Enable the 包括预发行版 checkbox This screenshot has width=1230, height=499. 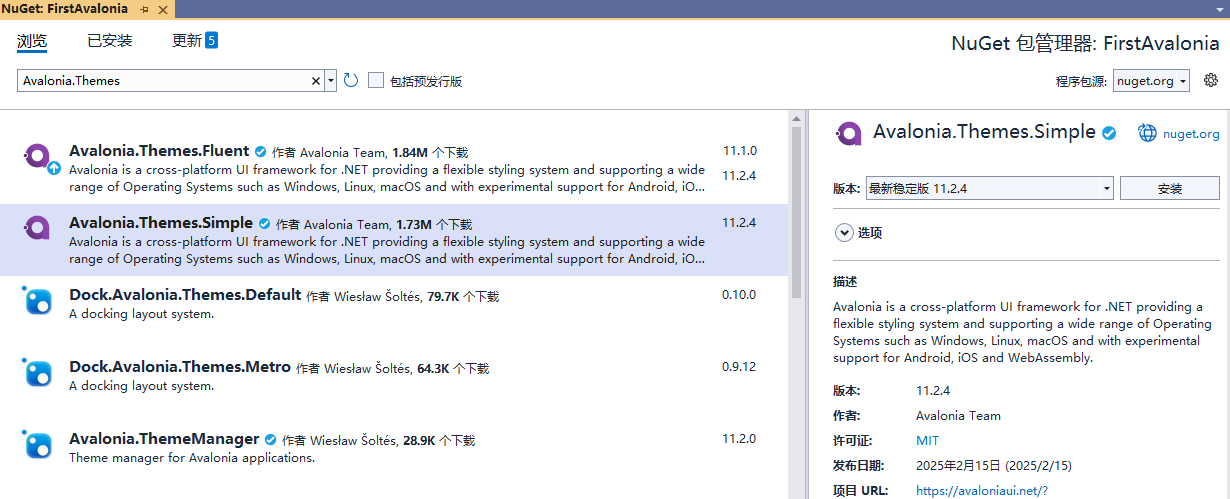[x=376, y=80]
